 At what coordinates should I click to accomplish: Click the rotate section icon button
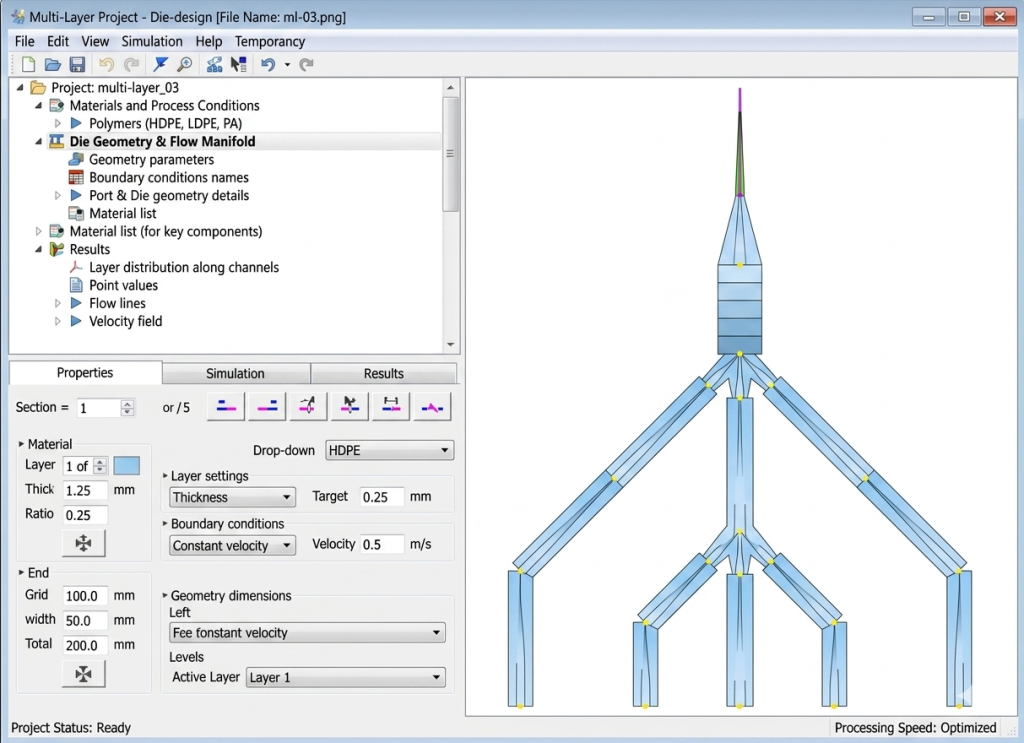click(308, 406)
